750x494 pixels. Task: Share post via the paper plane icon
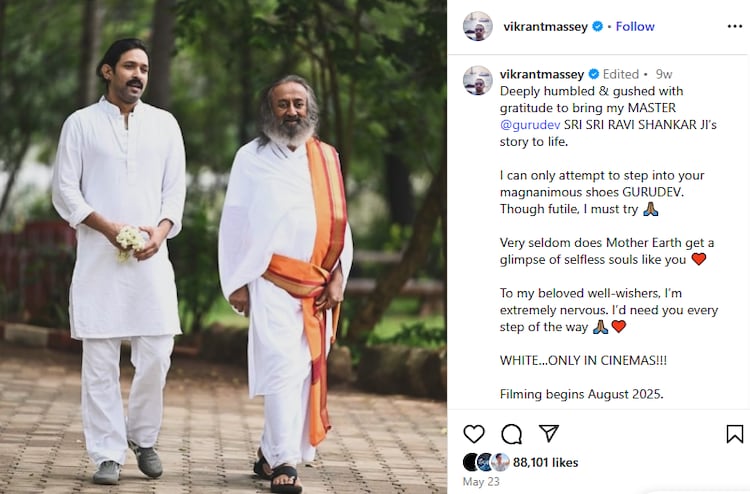(x=549, y=433)
